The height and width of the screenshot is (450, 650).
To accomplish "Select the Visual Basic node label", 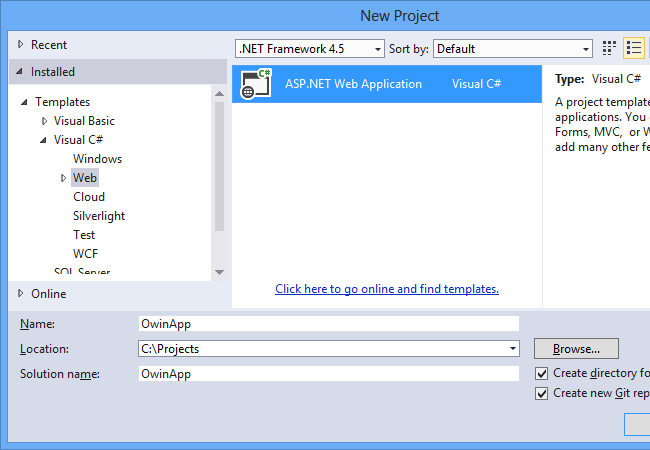I will pos(84,121).
